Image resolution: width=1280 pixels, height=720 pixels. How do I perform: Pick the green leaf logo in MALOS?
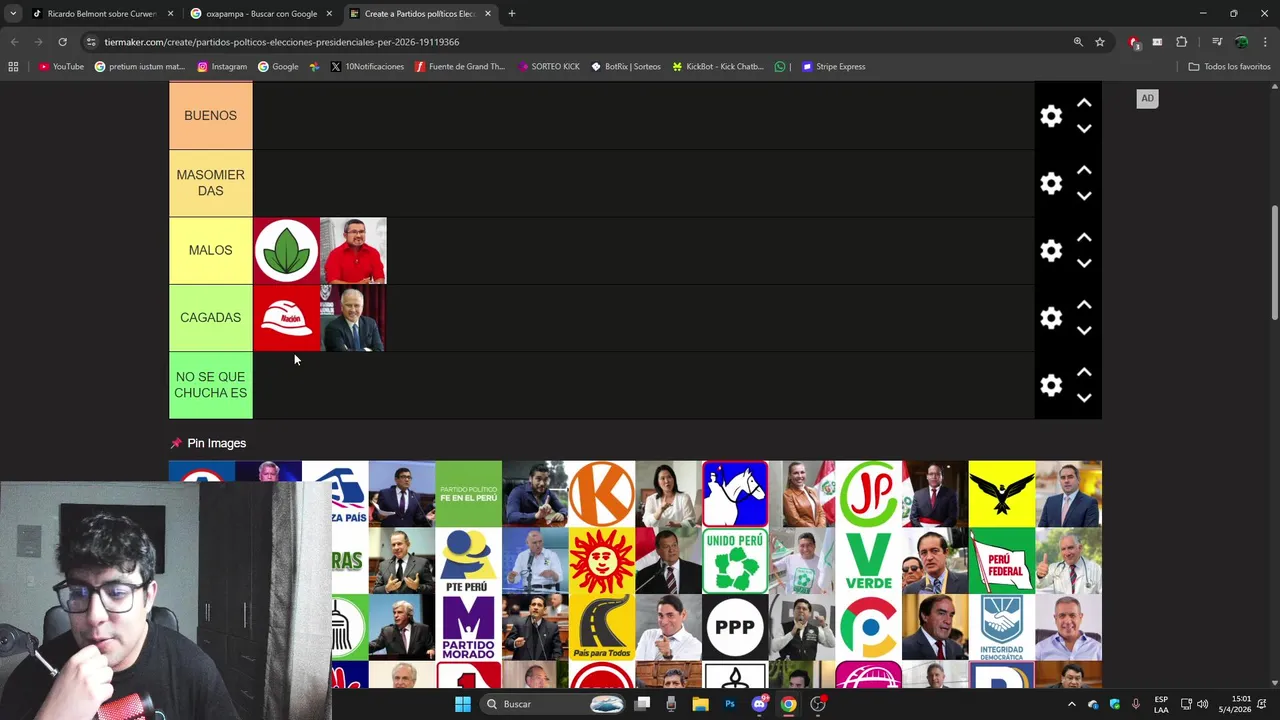coord(286,251)
